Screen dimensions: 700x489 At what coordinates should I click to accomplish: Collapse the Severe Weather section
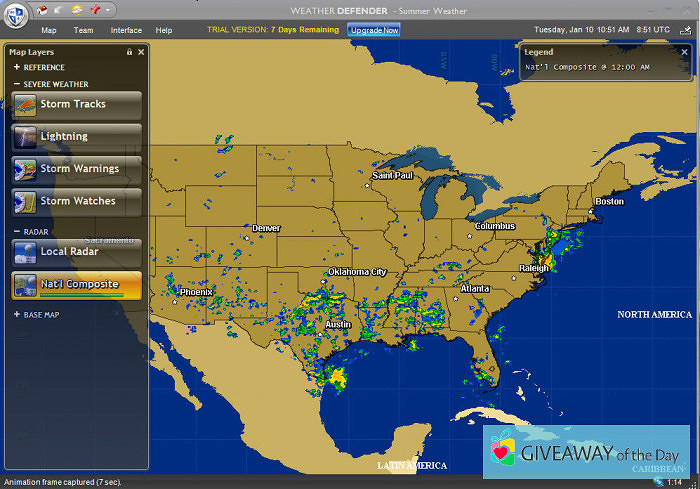[x=17, y=85]
